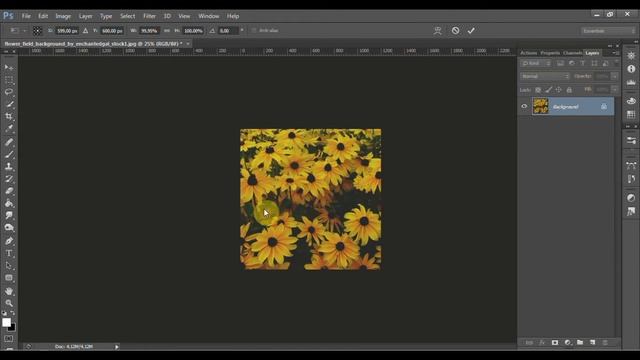Select the Brush tool

point(9,154)
